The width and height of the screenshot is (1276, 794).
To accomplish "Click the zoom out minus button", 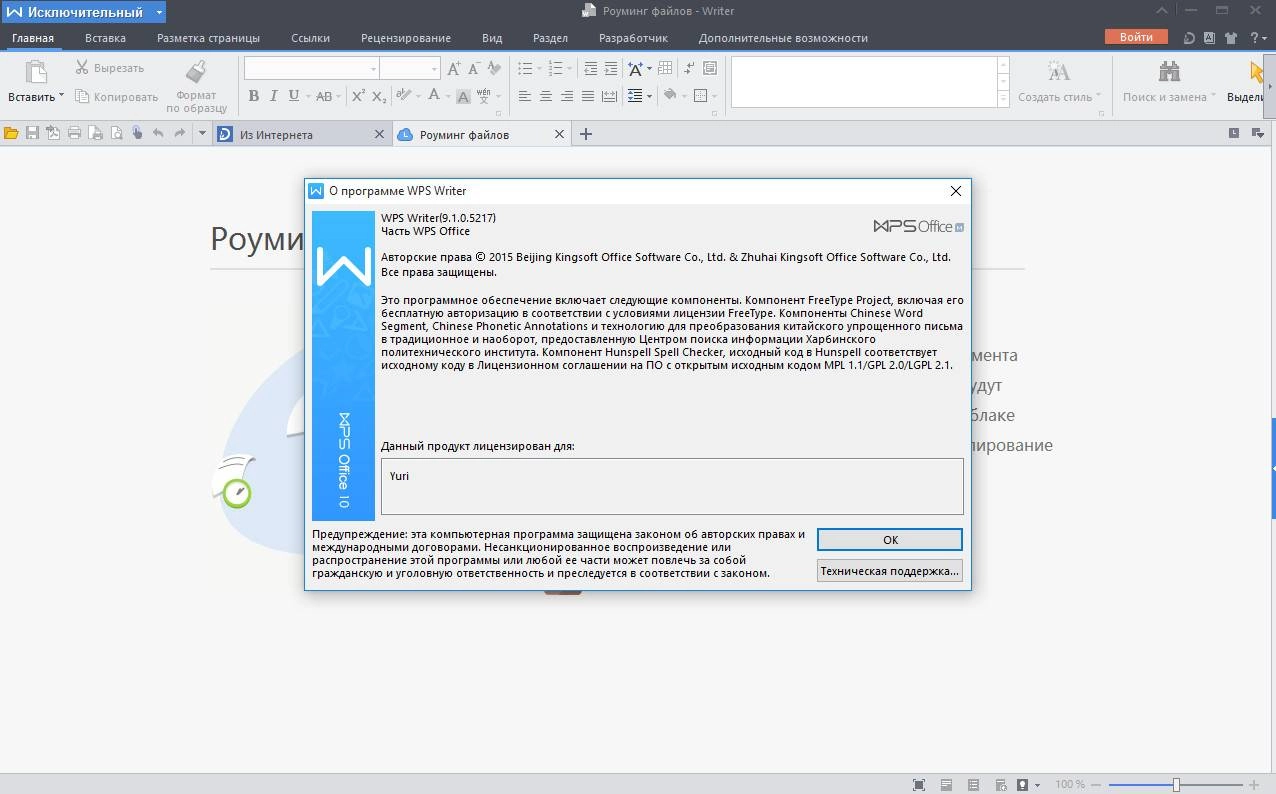I will [x=1097, y=785].
